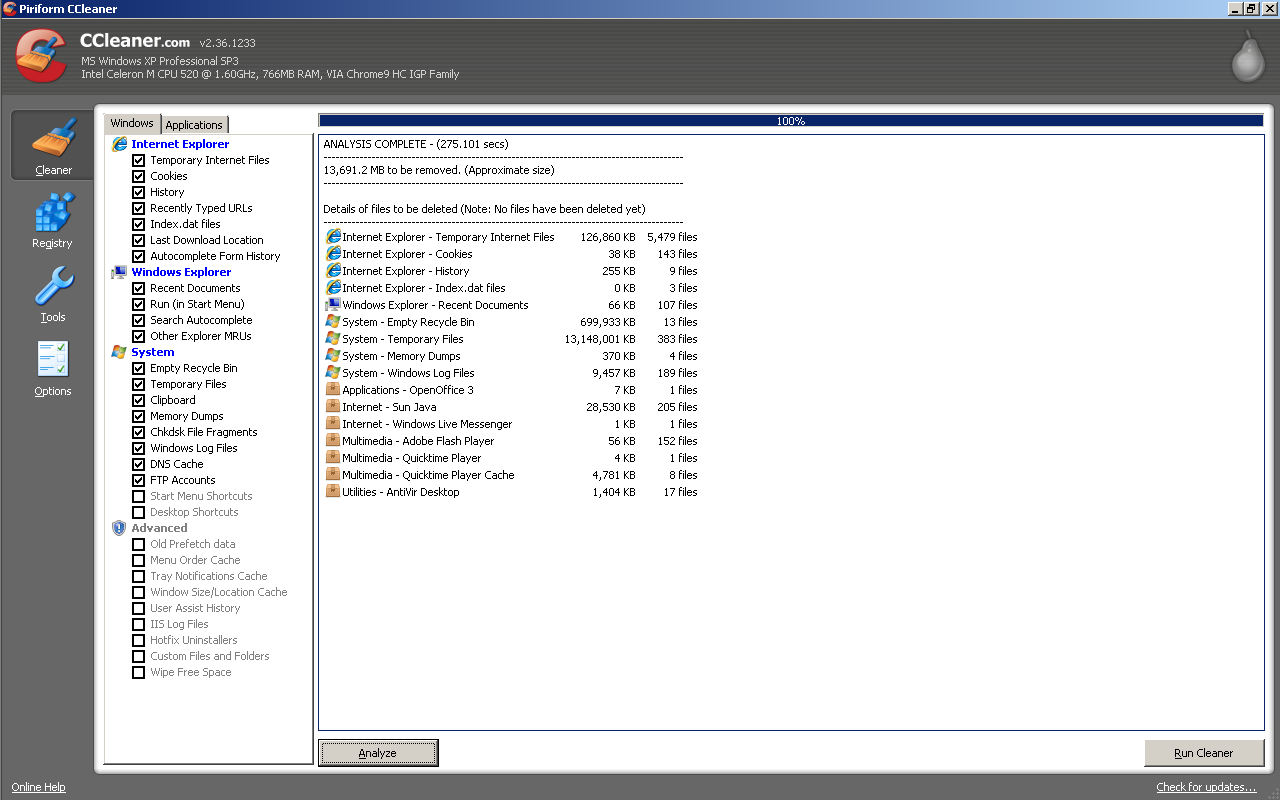The height and width of the screenshot is (800, 1280).
Task: Open the Tools wrench icon
Action: click(x=53, y=287)
